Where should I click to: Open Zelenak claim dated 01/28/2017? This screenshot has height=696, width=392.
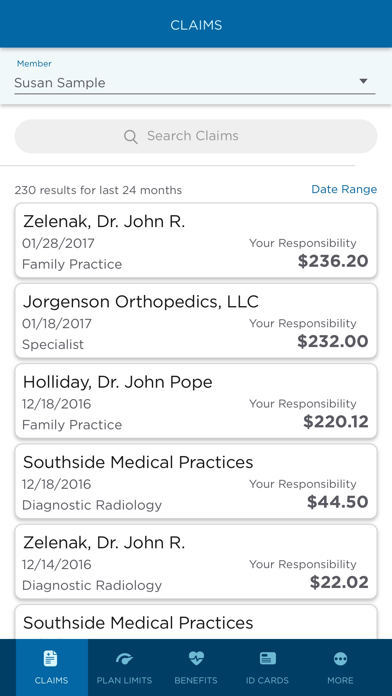point(196,241)
